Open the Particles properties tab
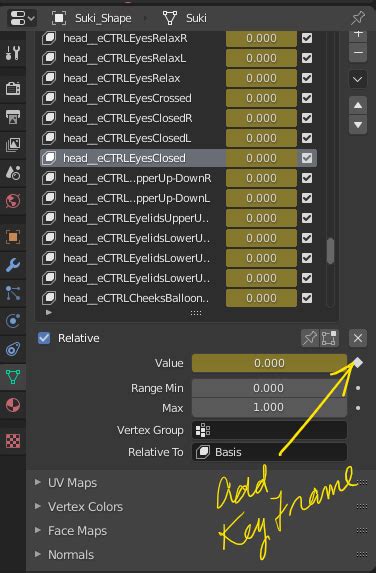This screenshot has width=376, height=573. [13, 293]
